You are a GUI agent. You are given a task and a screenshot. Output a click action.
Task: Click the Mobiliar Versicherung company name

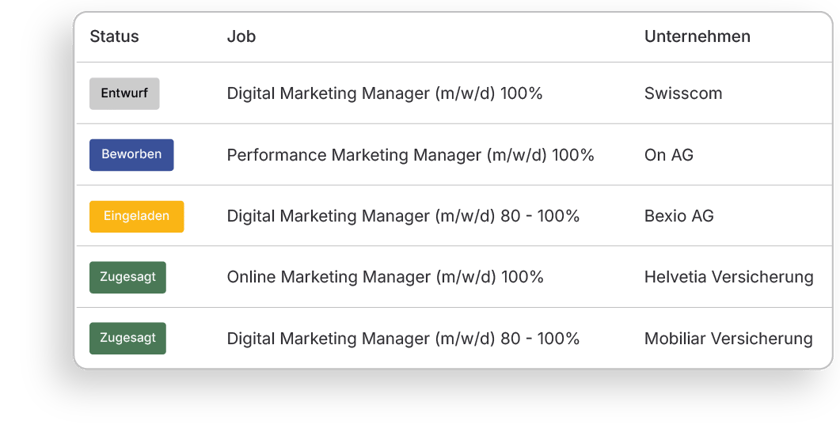[x=728, y=339]
